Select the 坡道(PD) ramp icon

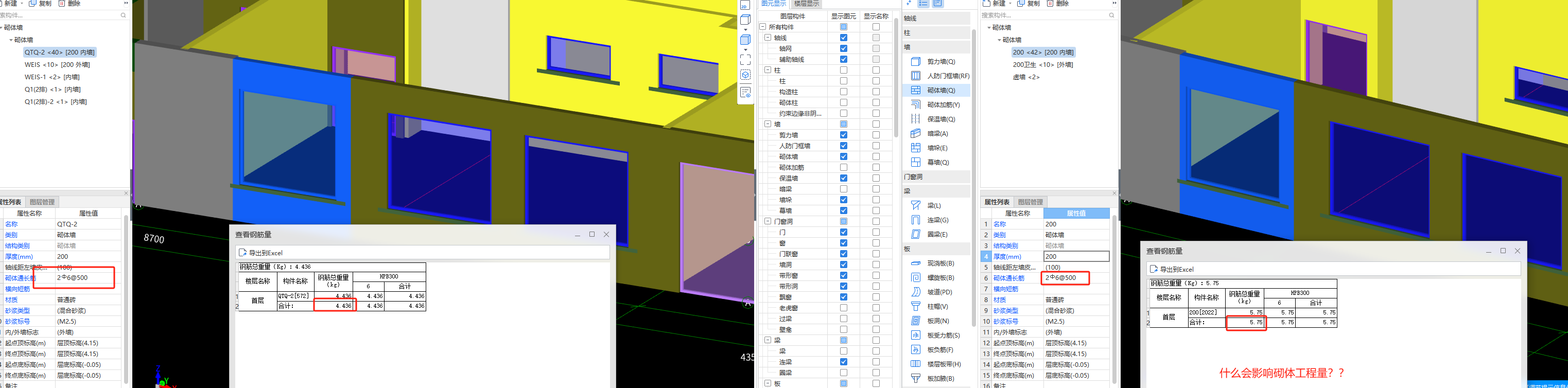pyautogui.click(x=915, y=292)
